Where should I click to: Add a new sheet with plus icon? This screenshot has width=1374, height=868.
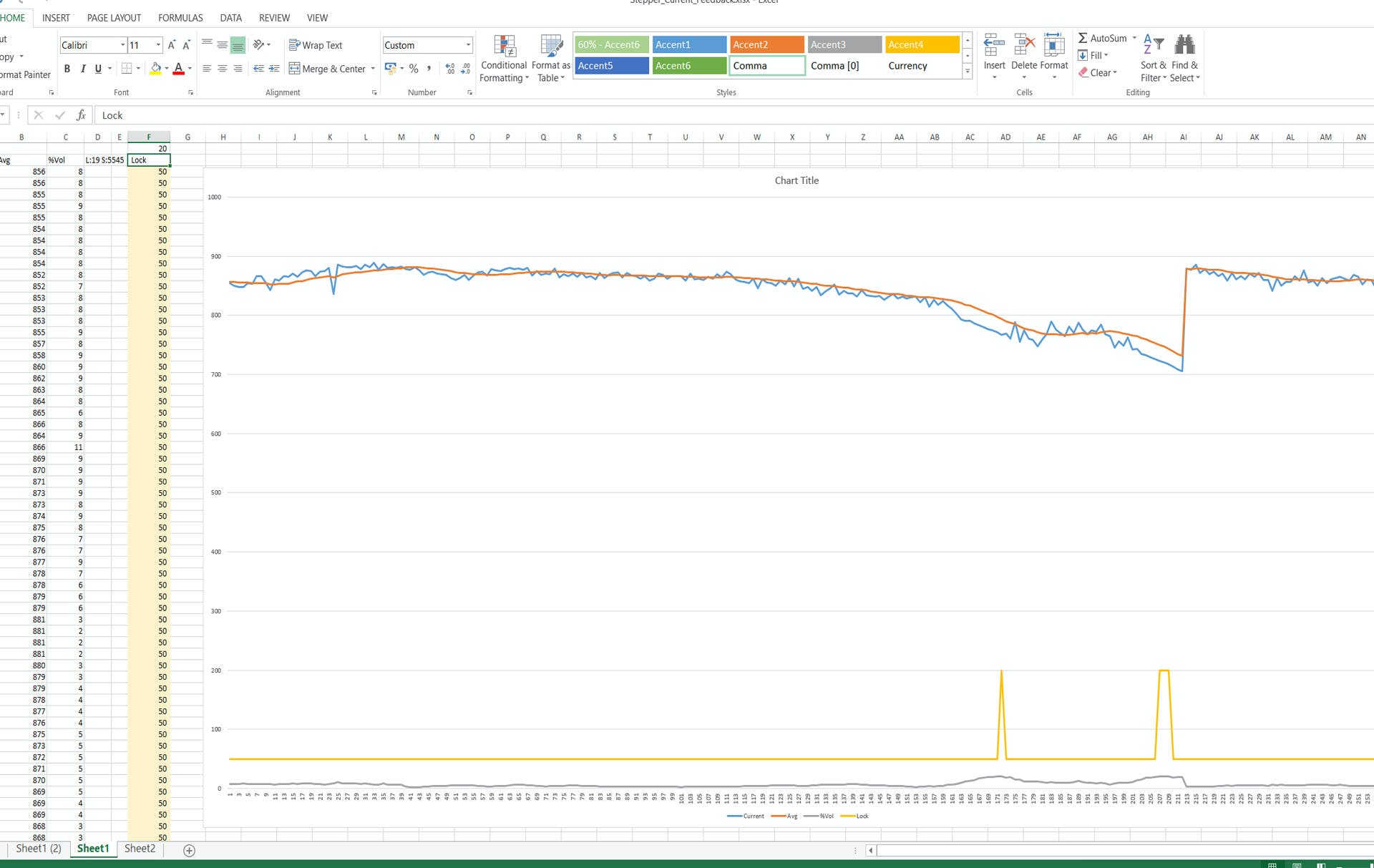point(189,850)
